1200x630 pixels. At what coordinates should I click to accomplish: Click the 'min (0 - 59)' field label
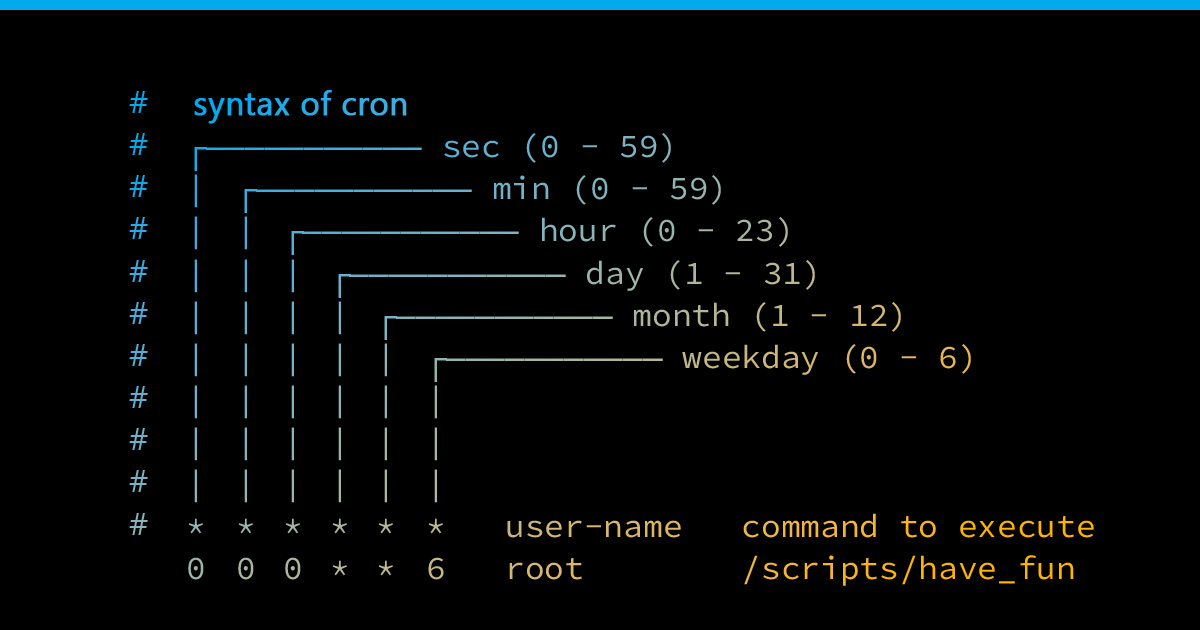point(607,189)
